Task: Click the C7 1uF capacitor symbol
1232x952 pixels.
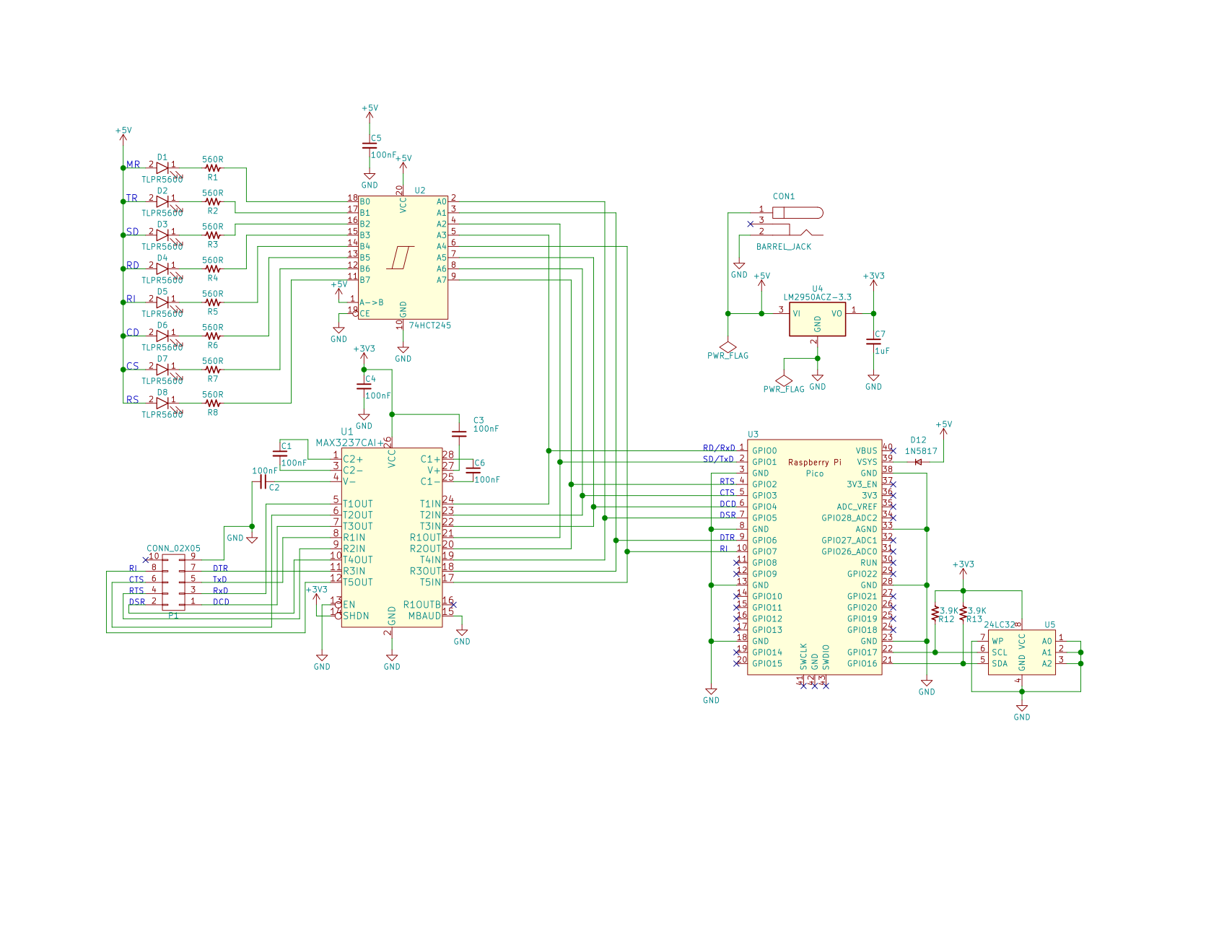Action: click(873, 343)
